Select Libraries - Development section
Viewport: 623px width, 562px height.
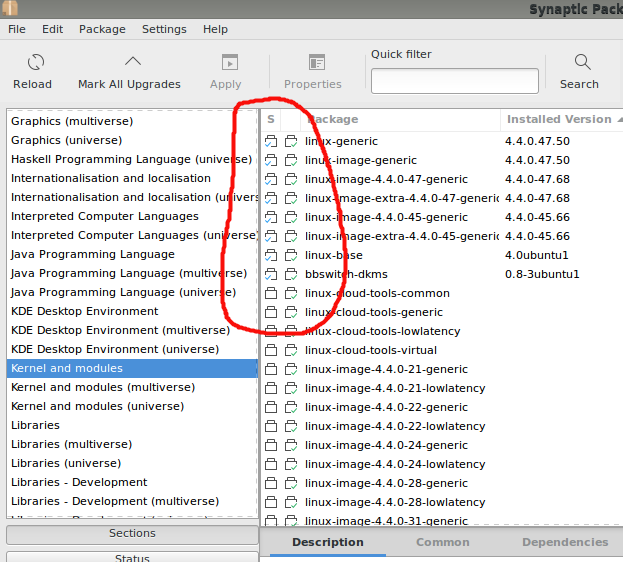tap(132, 483)
